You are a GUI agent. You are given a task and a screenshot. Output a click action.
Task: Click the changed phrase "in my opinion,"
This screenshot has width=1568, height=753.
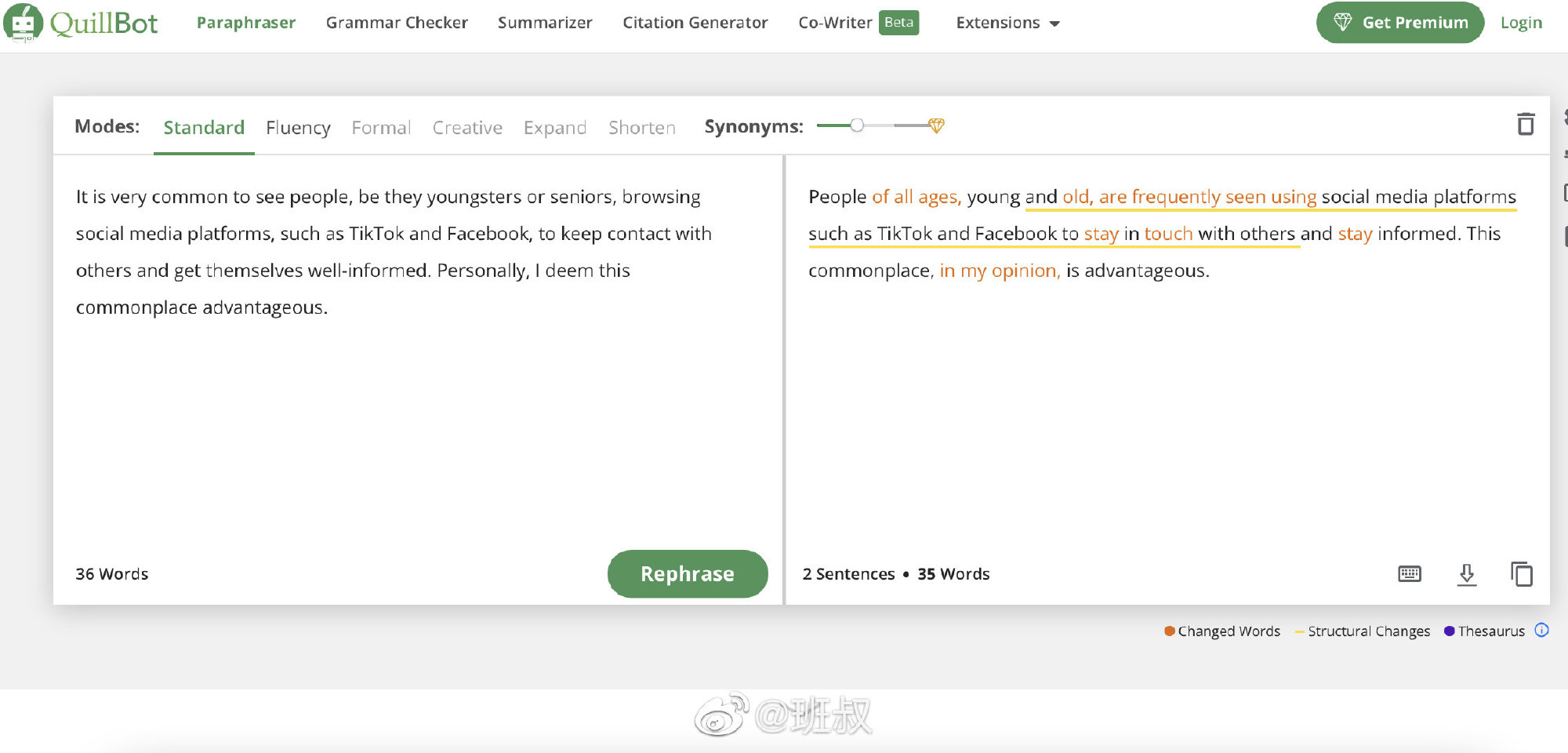click(1000, 271)
